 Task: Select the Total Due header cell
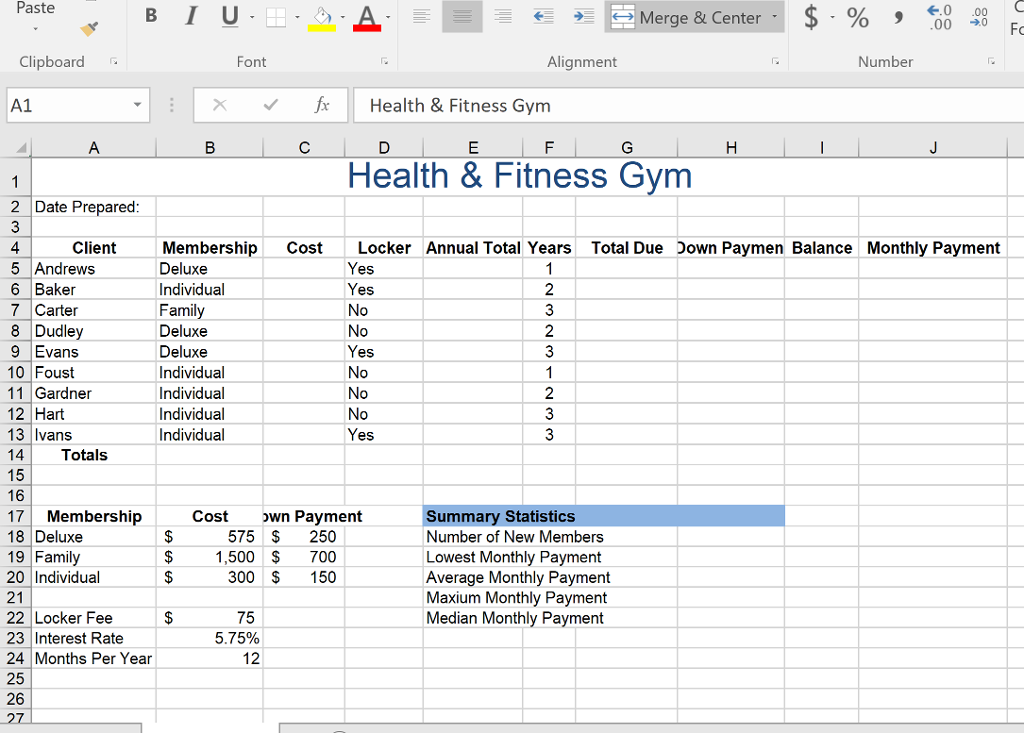[627, 248]
